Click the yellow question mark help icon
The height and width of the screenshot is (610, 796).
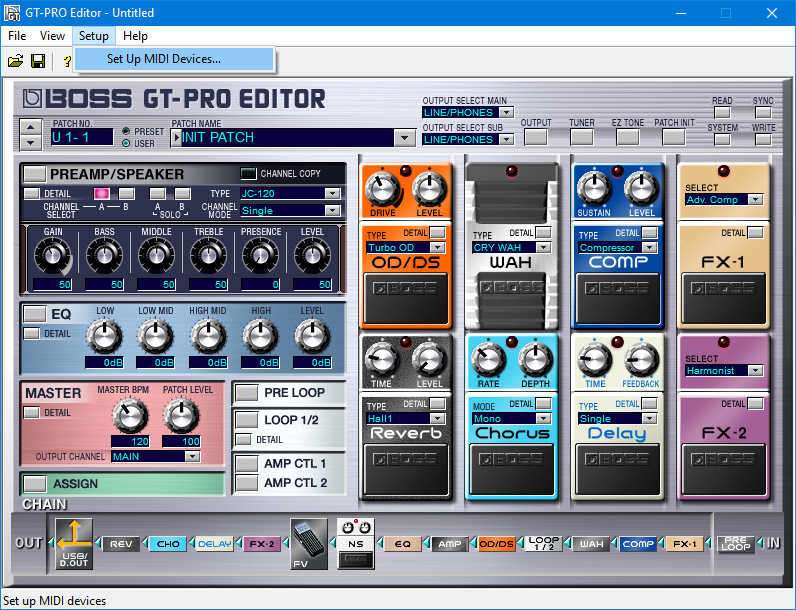click(x=67, y=61)
